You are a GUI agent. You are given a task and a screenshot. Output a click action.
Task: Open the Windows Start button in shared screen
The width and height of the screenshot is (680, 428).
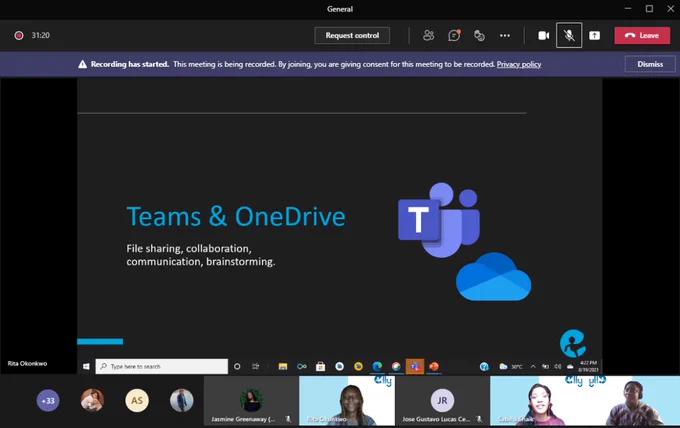[86, 366]
